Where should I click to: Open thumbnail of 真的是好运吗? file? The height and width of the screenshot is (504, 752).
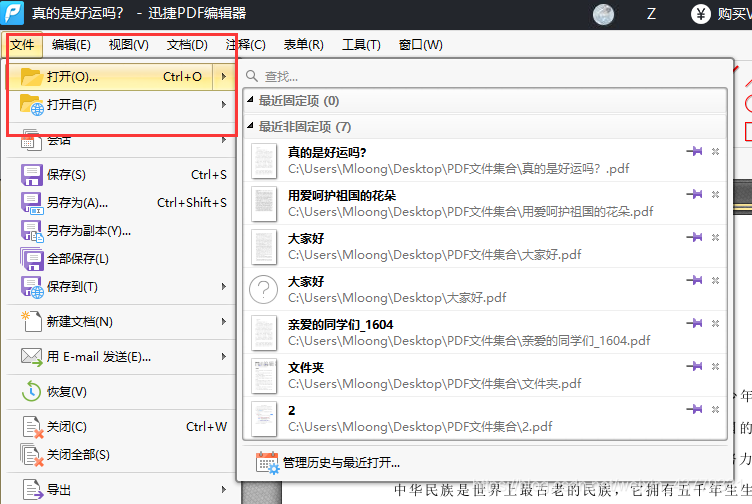tap(264, 161)
